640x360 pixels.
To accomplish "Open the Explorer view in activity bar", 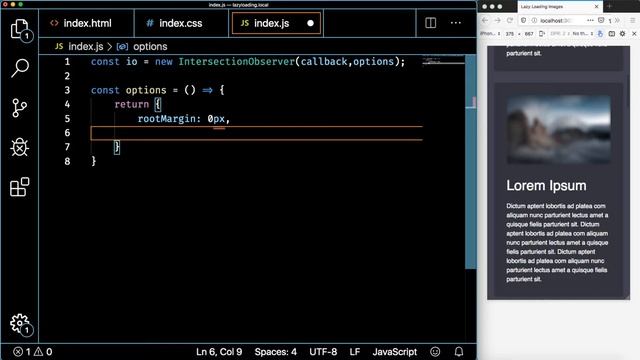I will [x=20, y=29].
